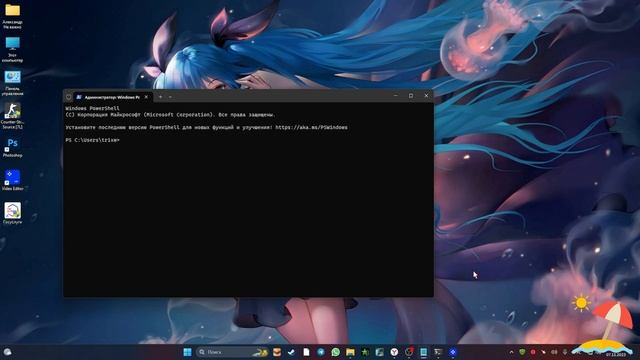Open the user folder desktop icon
The height and width of the screenshot is (360, 640).
(x=13, y=16)
